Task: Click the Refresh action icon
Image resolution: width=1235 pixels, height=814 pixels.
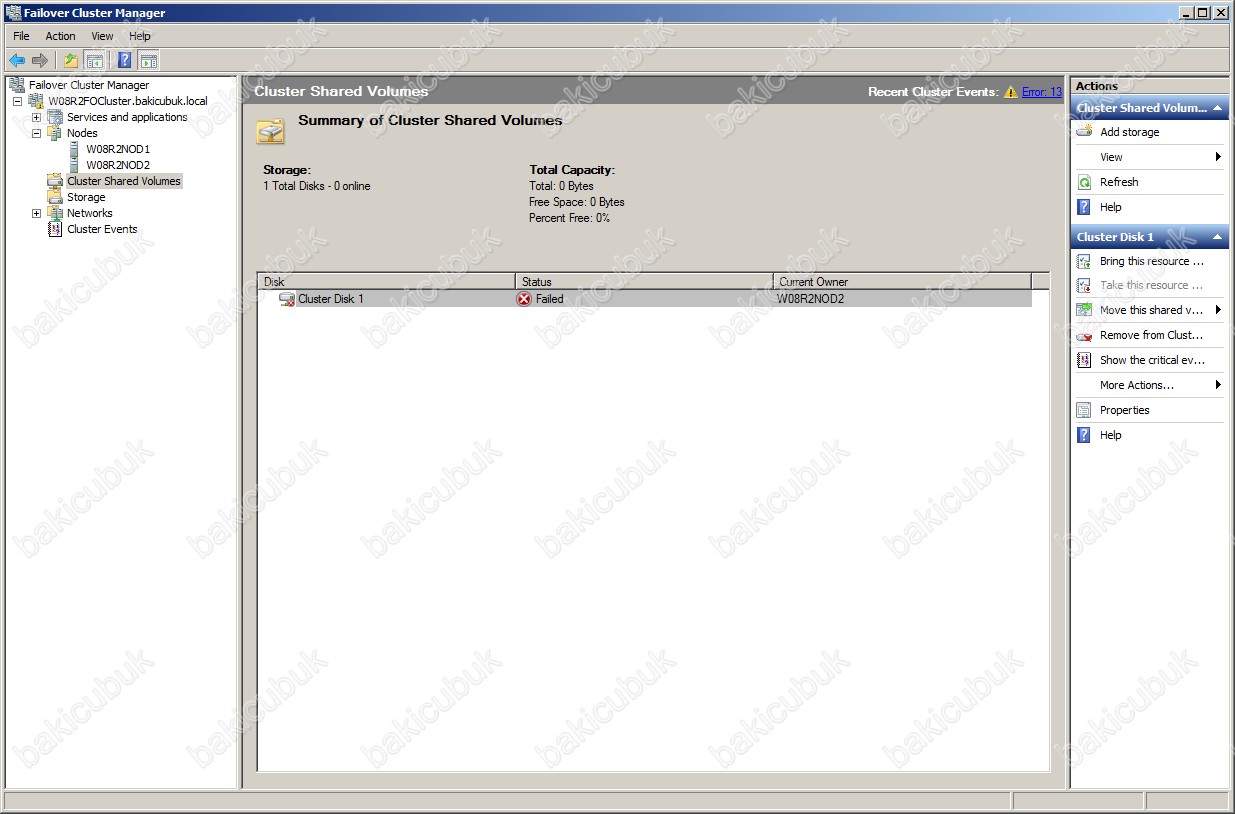Action: (x=1084, y=182)
